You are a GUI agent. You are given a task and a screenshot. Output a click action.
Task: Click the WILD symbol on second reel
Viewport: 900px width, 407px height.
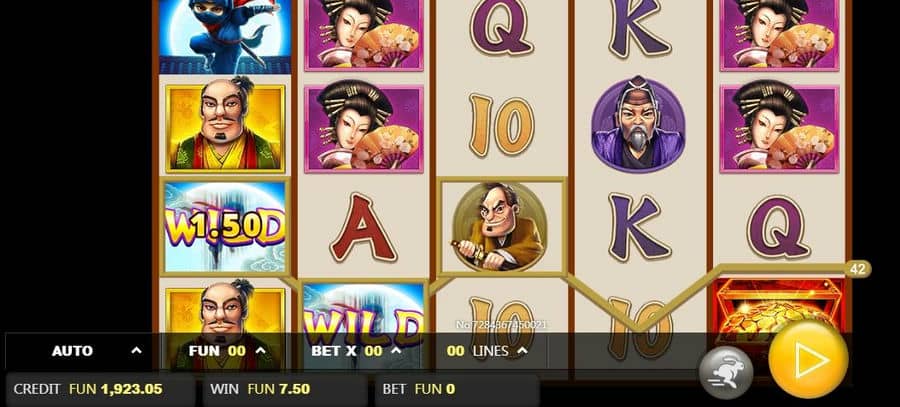pyautogui.click(x=363, y=324)
